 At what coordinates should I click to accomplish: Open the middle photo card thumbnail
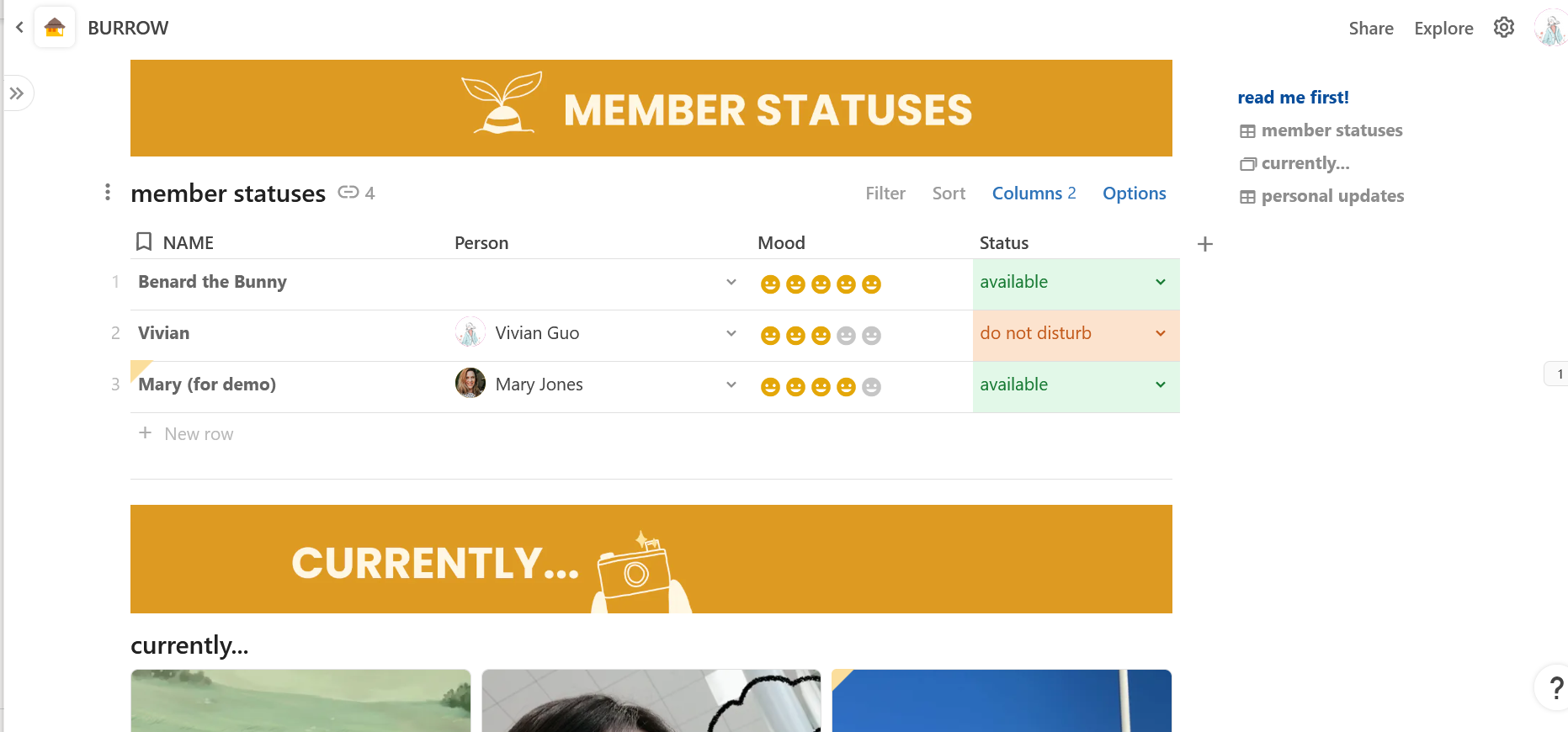tap(651, 700)
